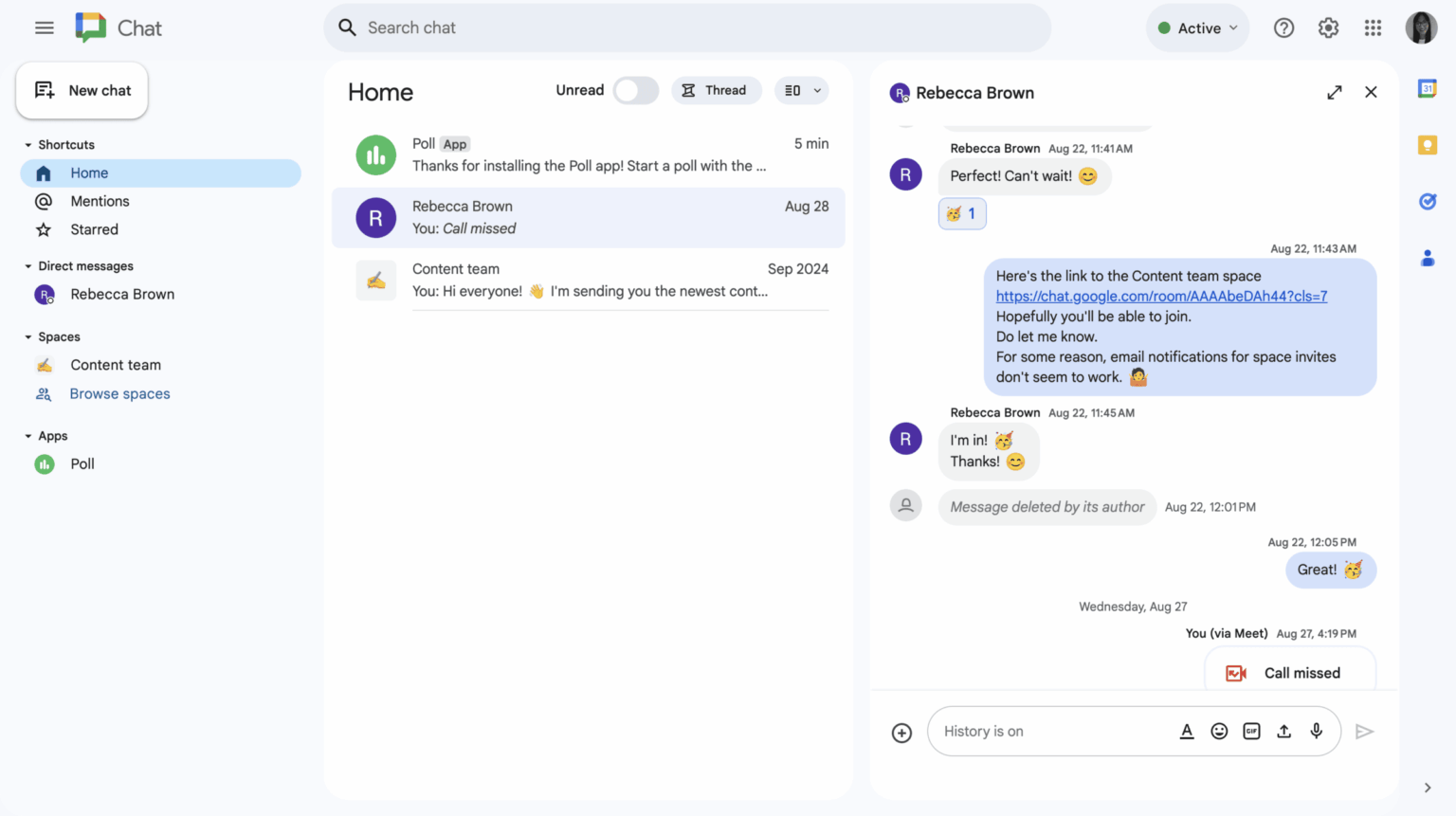Toggle the Unread filter switch
This screenshot has width=1456, height=816.
636,90
